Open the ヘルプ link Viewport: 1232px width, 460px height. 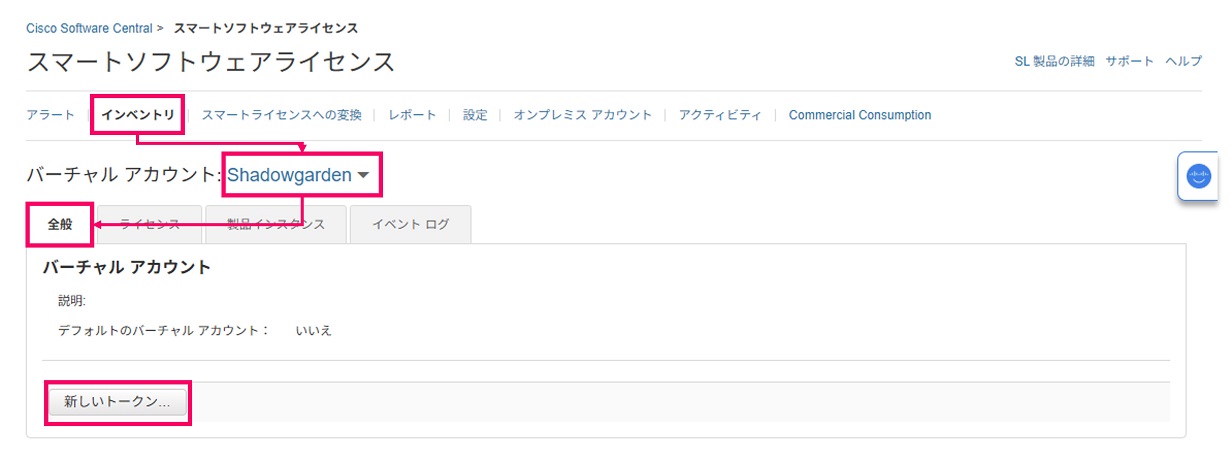tap(1183, 61)
